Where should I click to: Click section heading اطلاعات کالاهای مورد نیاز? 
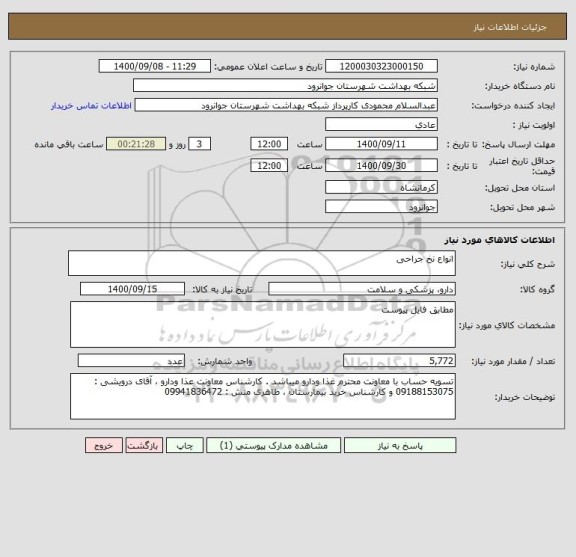click(x=500, y=240)
